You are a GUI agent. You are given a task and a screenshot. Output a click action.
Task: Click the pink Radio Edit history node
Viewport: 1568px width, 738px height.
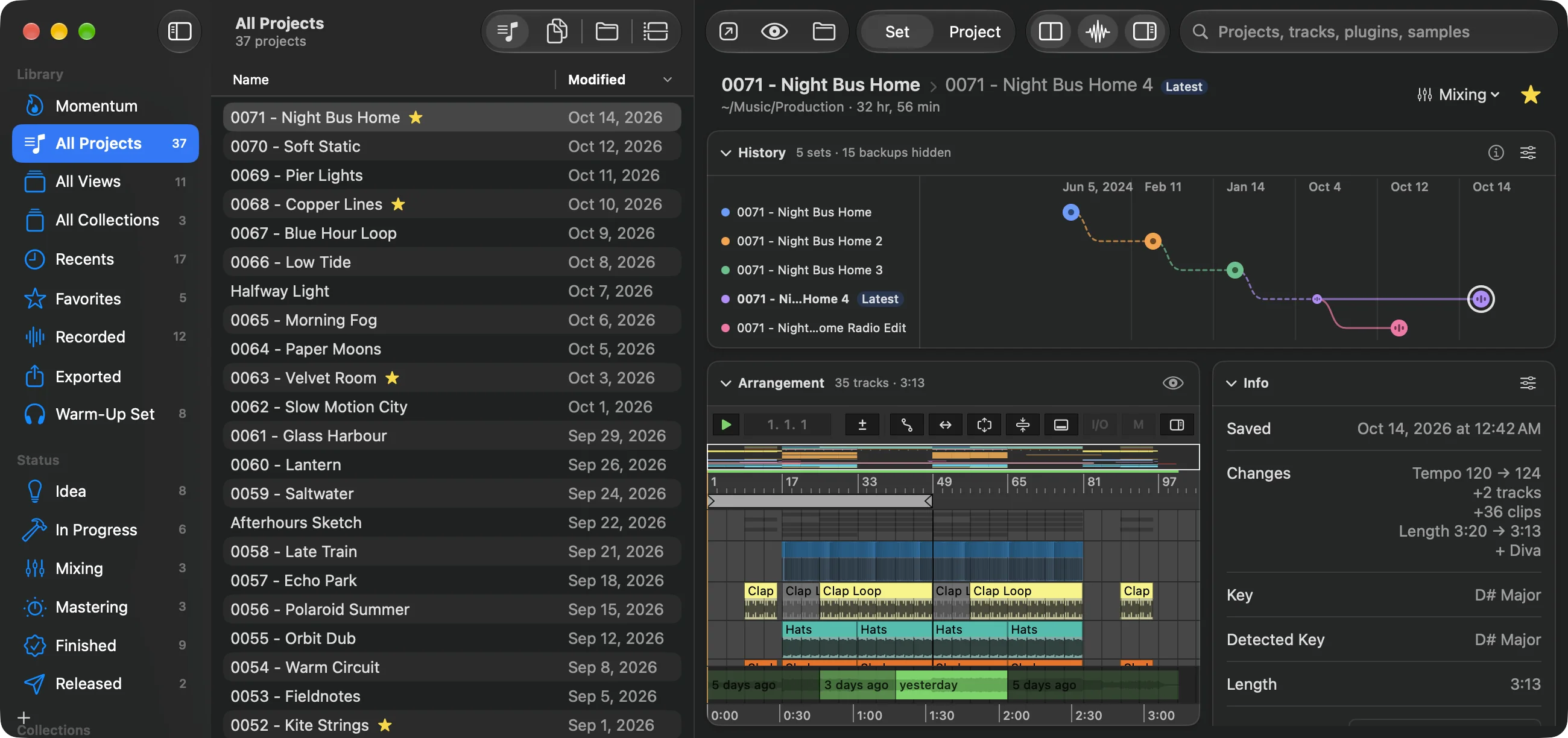[1399, 328]
